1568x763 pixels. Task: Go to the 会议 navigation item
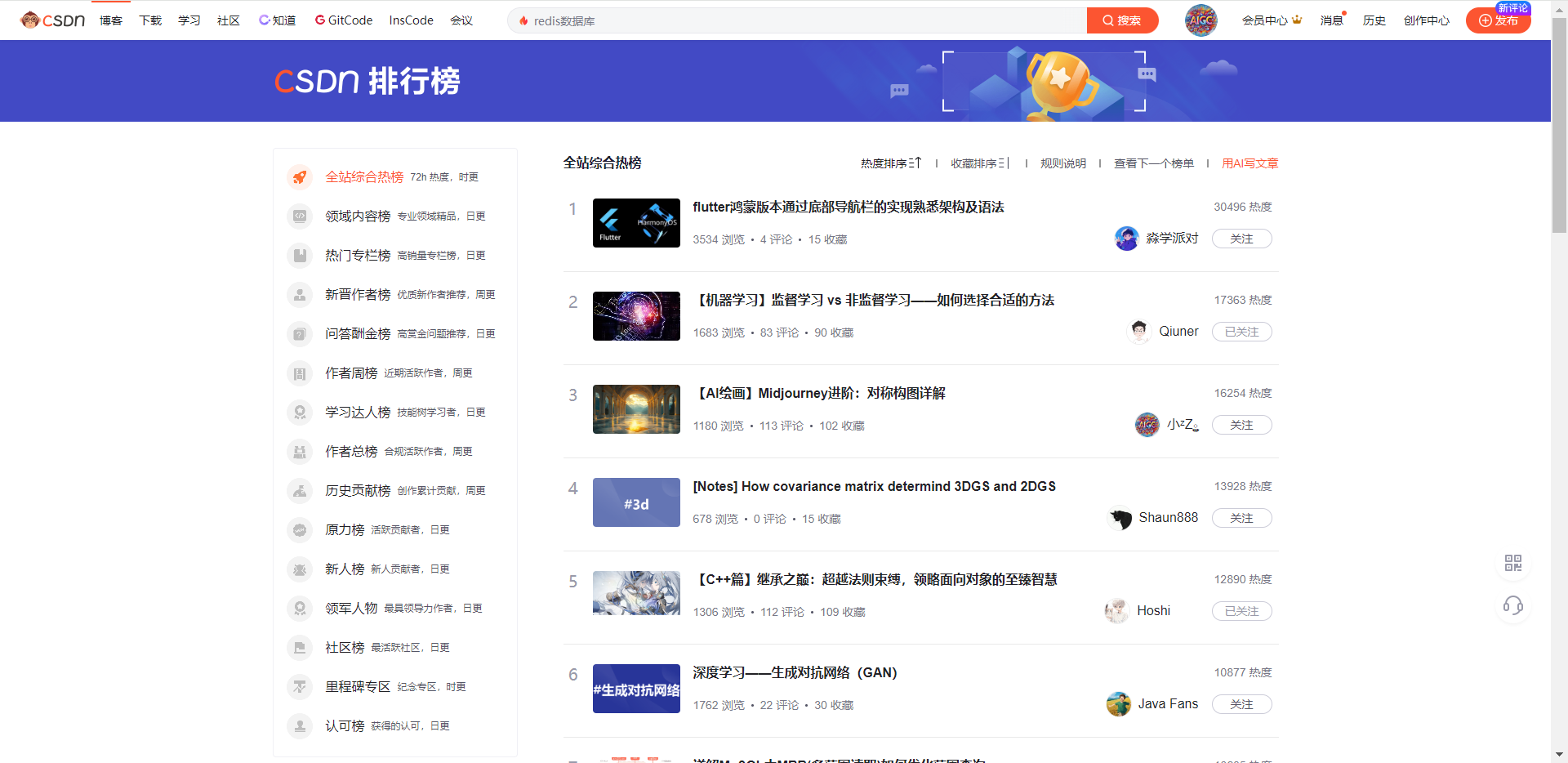coord(461,20)
